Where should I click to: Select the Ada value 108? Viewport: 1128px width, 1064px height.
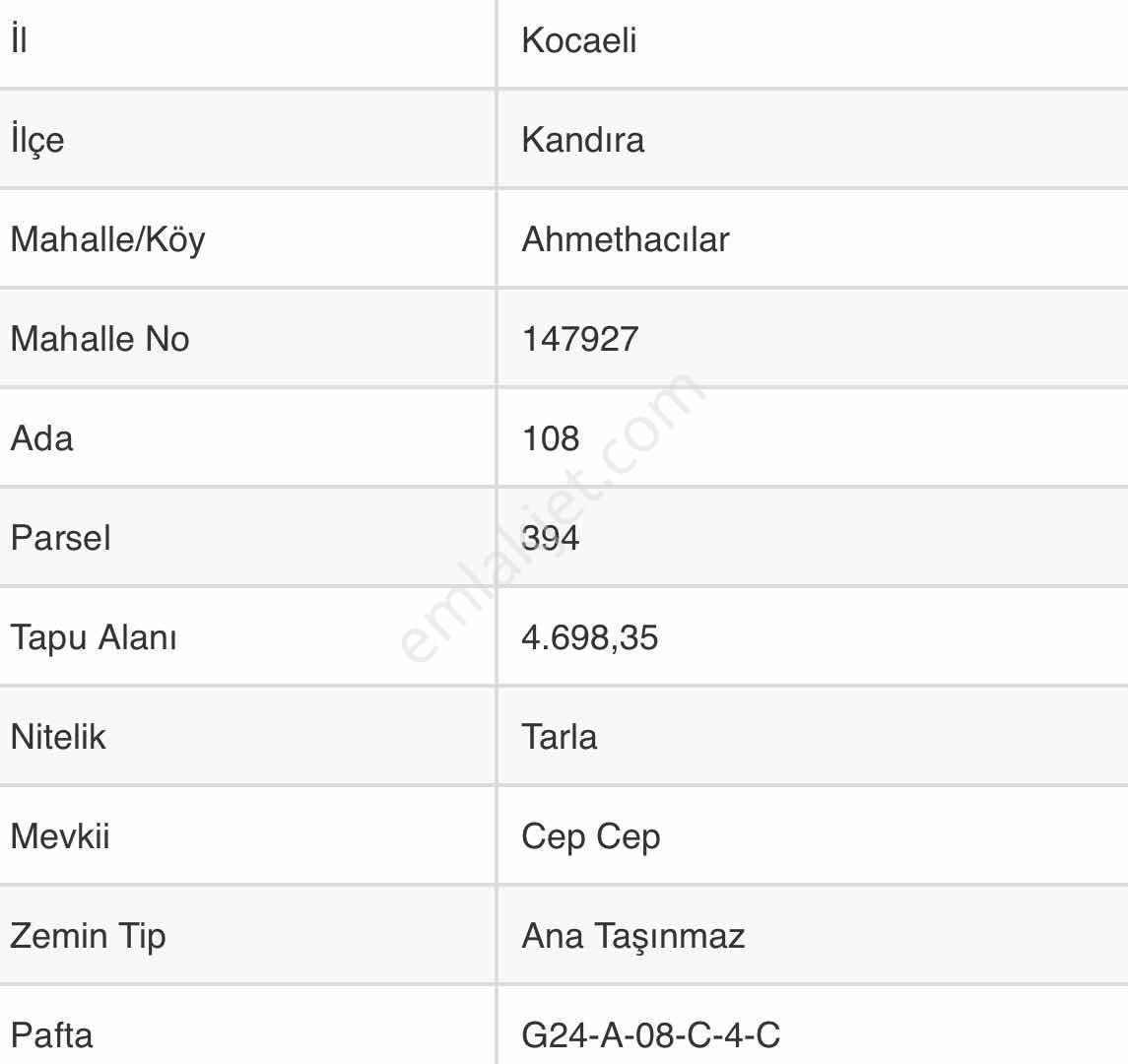pyautogui.click(x=551, y=438)
